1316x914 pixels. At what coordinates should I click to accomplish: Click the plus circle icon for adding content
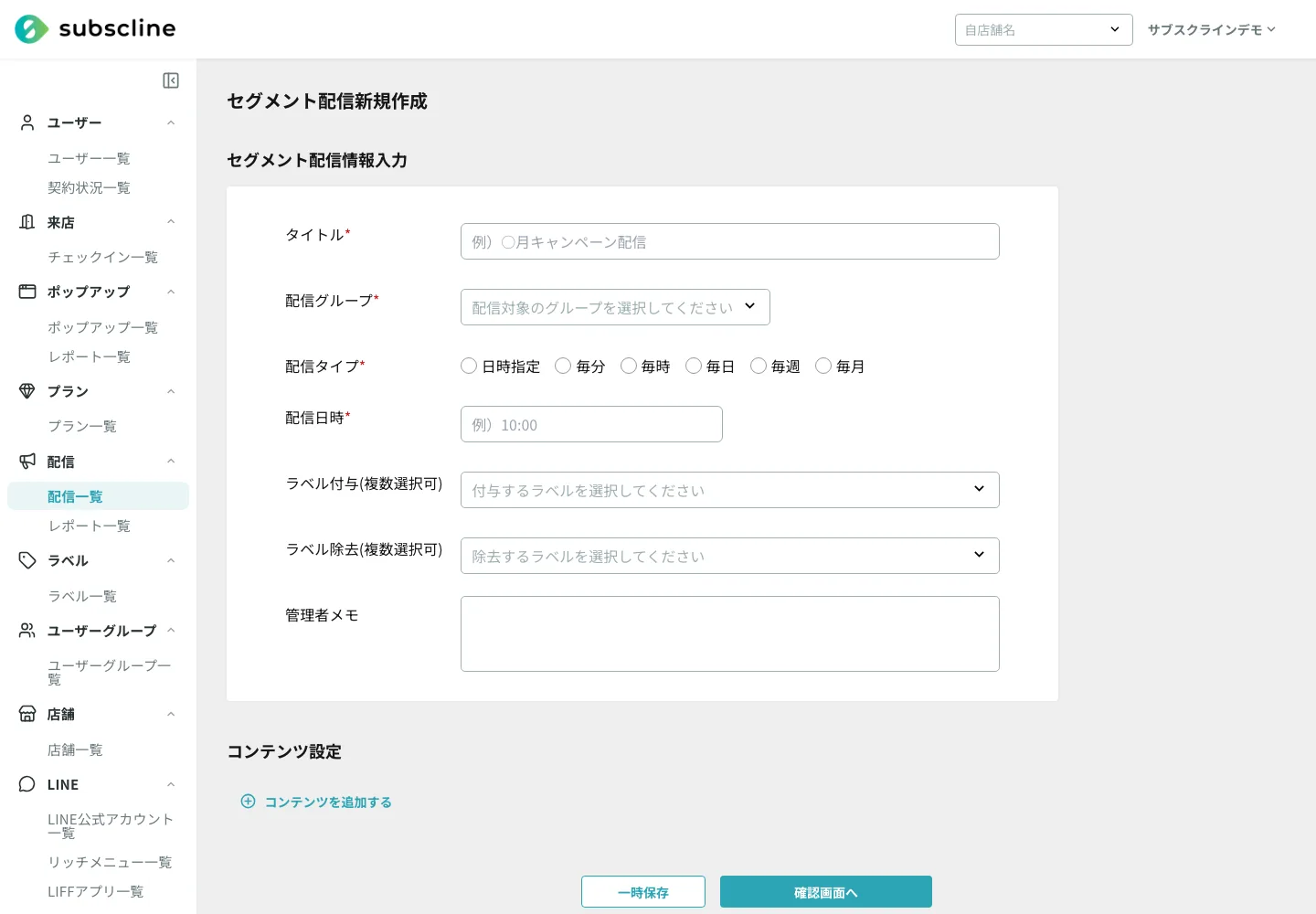coord(248,802)
